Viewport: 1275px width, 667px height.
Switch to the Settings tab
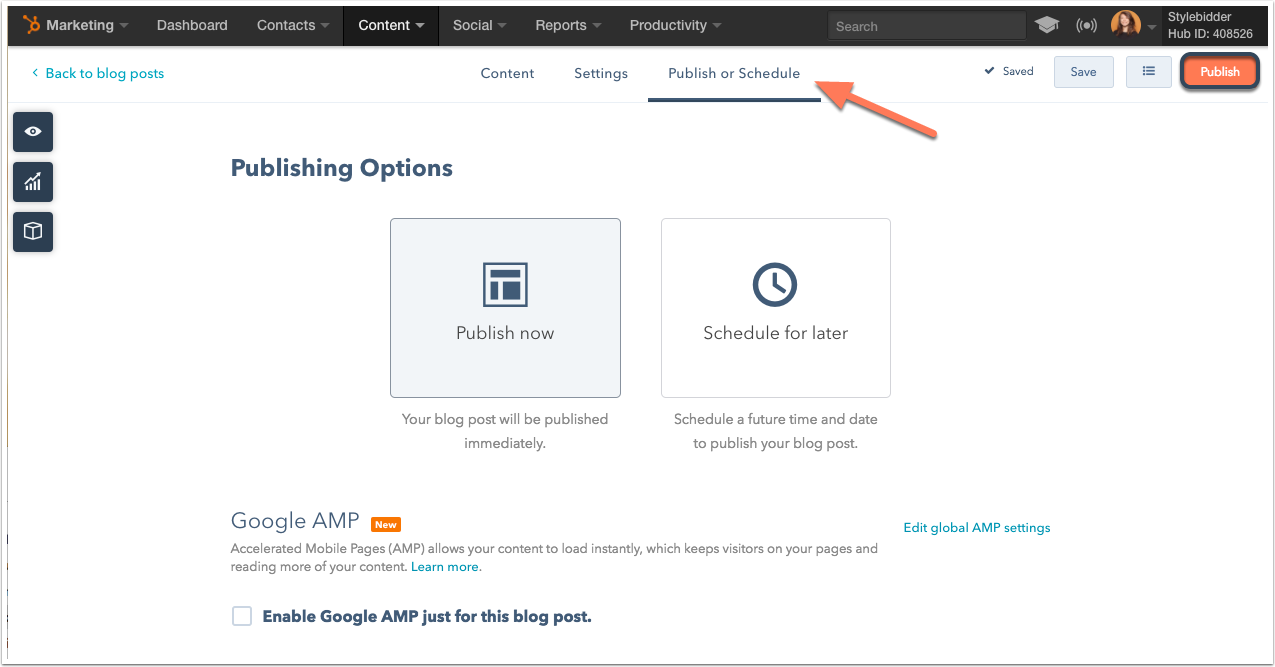coord(601,73)
